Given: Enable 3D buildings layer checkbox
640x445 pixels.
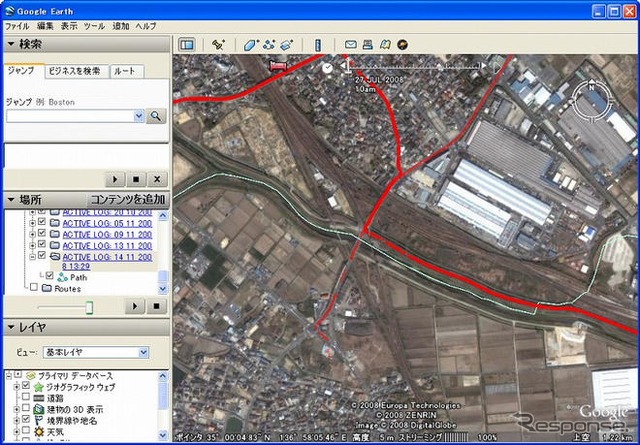Looking at the screenshot, I should (26, 408).
